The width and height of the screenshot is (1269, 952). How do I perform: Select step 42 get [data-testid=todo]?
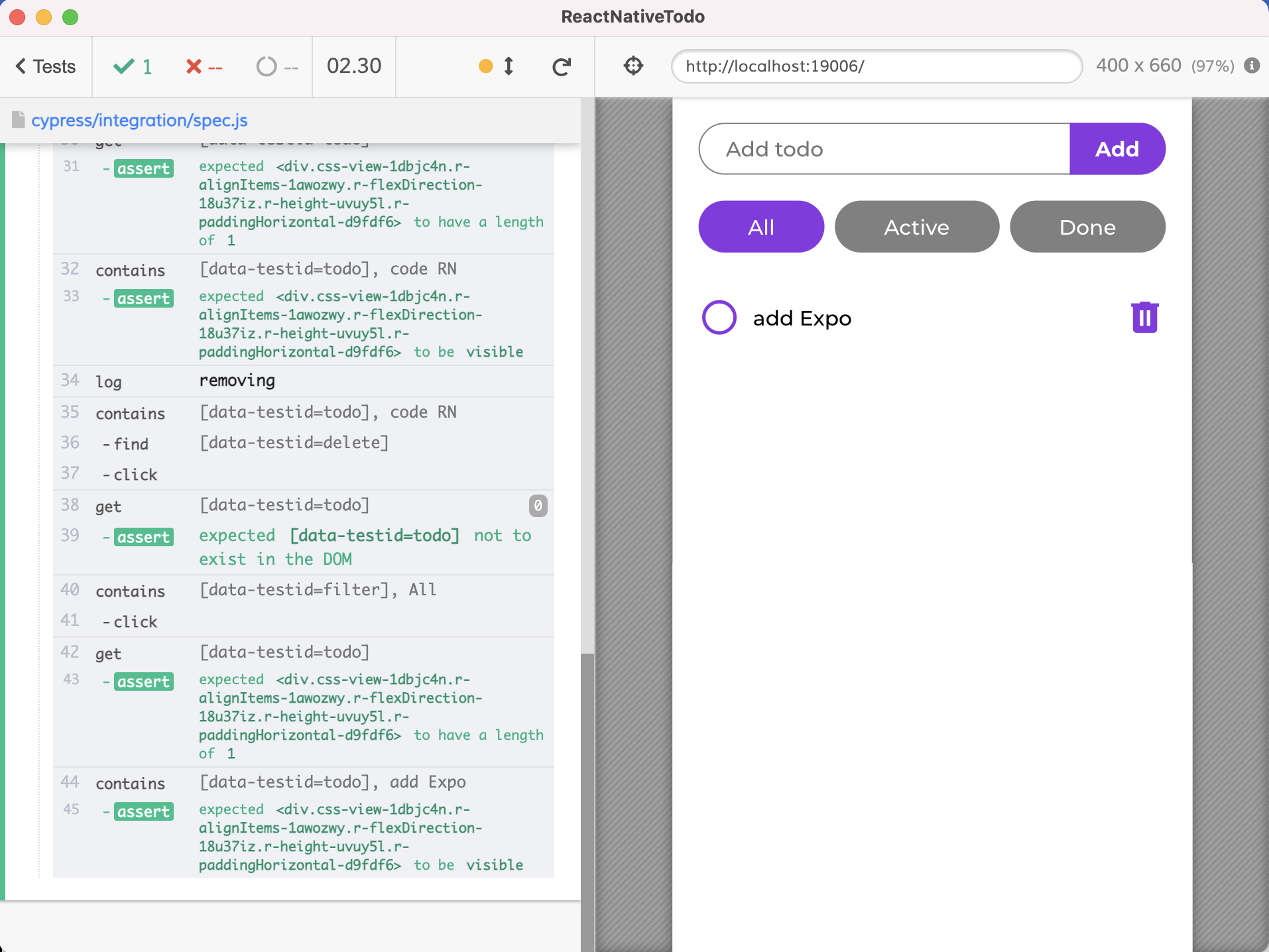tap(304, 653)
